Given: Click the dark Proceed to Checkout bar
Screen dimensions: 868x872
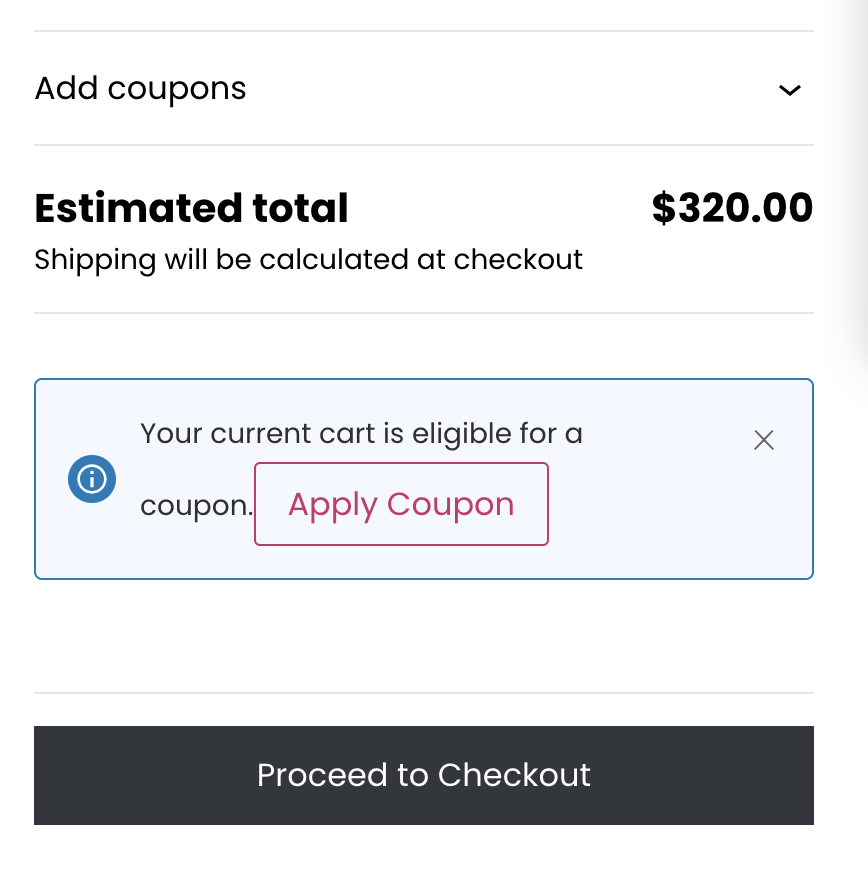Looking at the screenshot, I should click(x=424, y=775).
